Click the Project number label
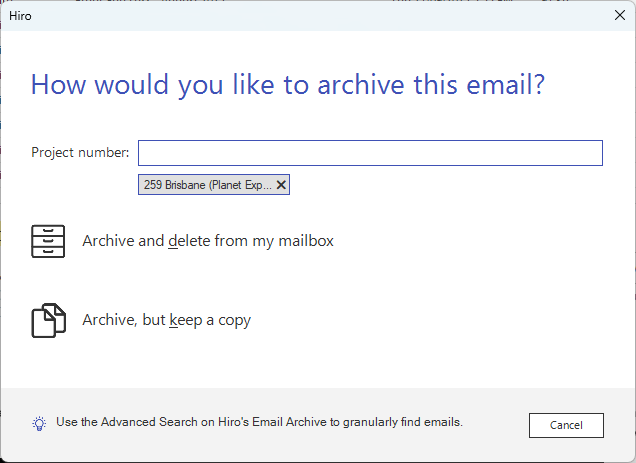The width and height of the screenshot is (636, 463). click(x=80, y=153)
